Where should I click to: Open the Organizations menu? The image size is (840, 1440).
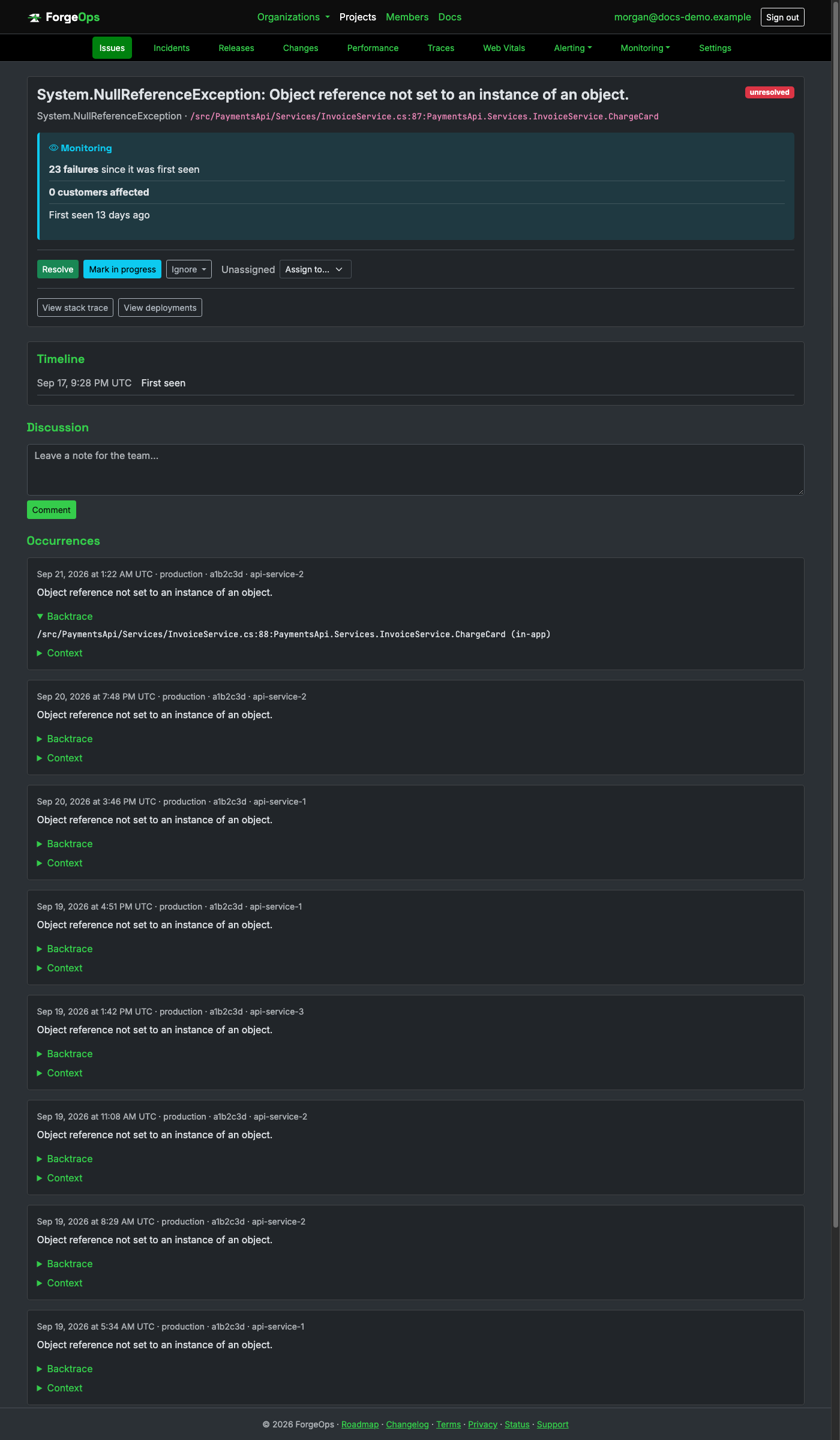click(293, 17)
